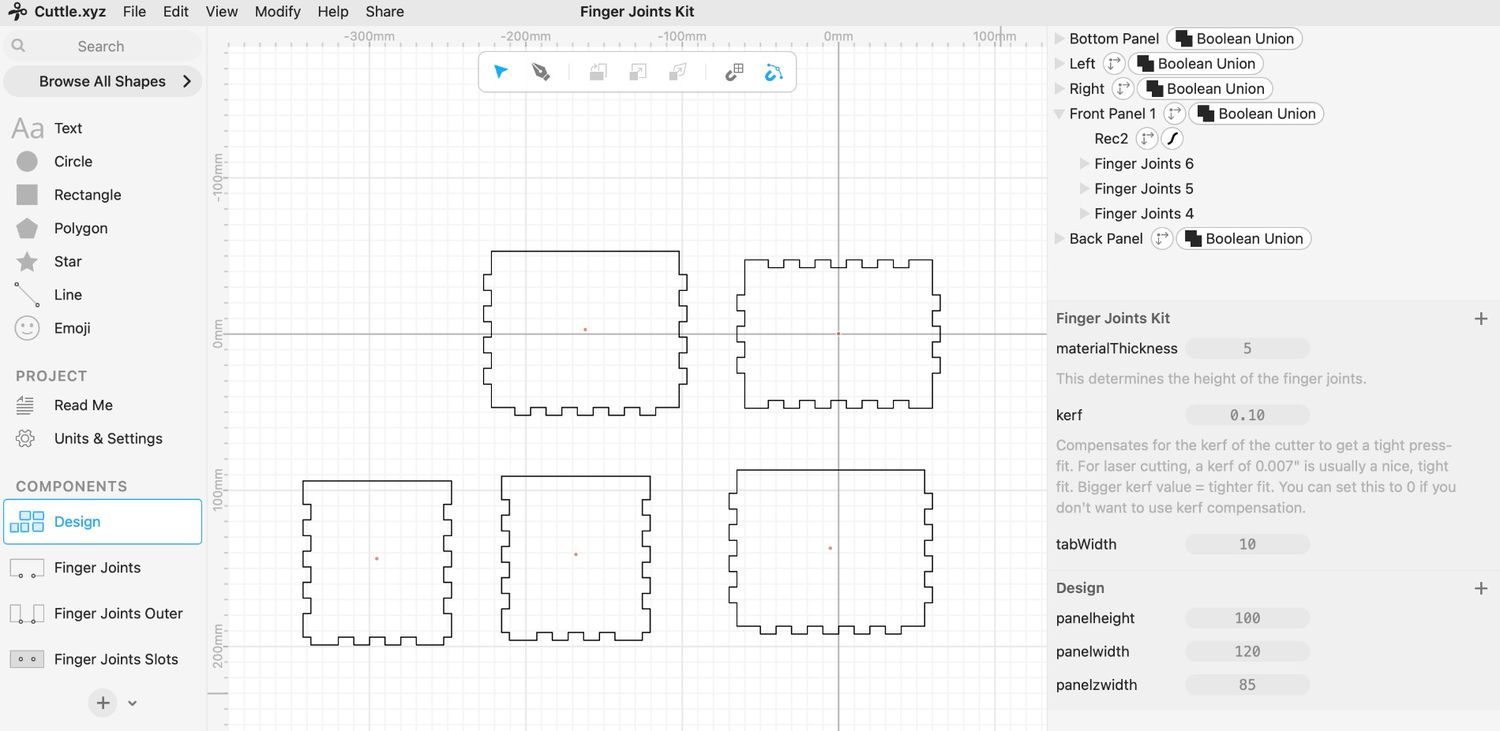
Task: Click the tabWidth value field
Action: tap(1247, 544)
